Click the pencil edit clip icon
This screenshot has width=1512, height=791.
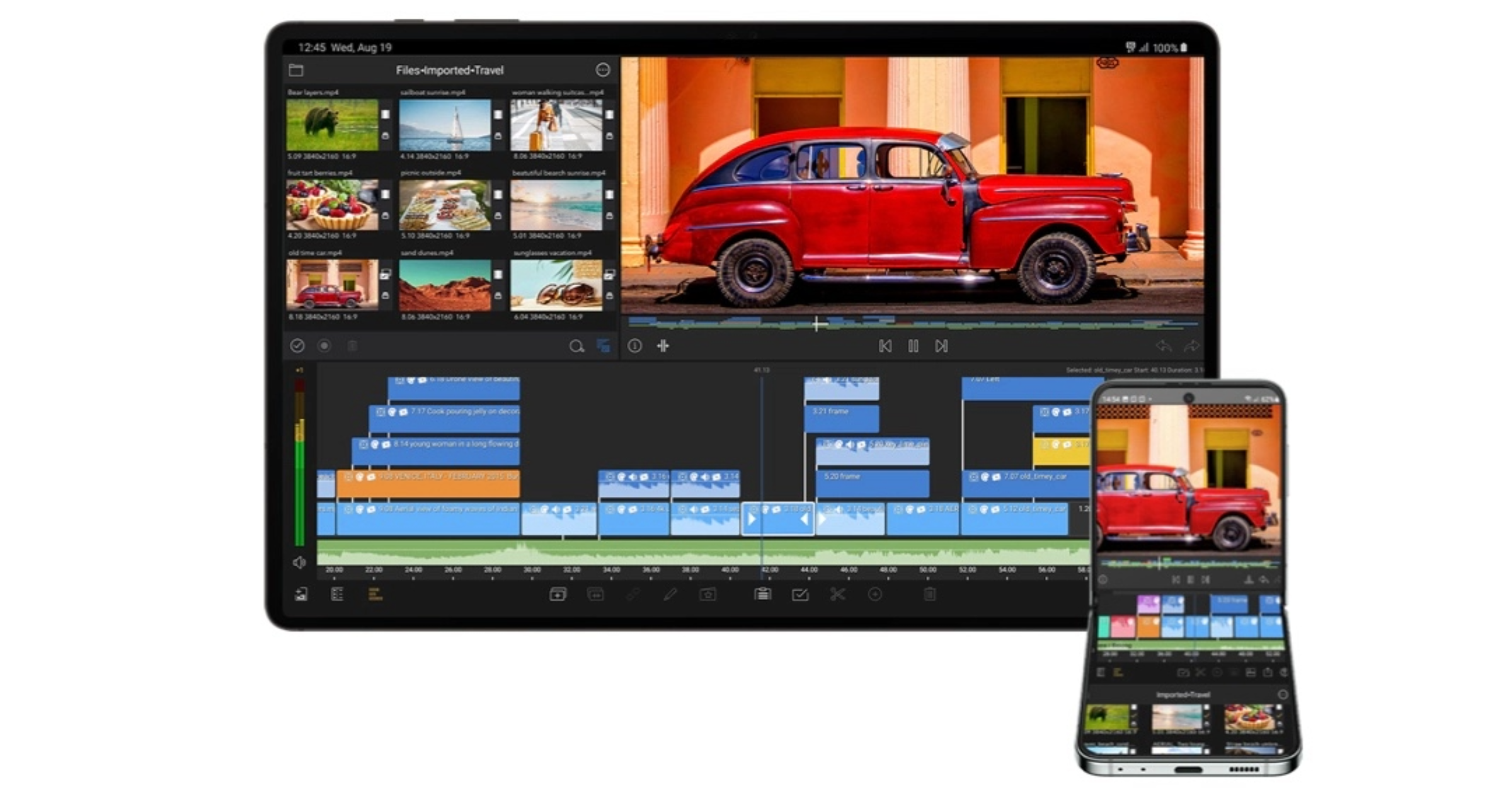coord(670,595)
